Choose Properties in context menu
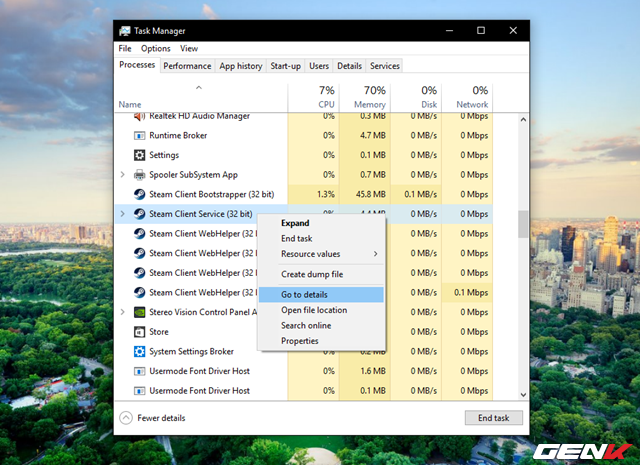The image size is (640, 465). (x=321, y=341)
